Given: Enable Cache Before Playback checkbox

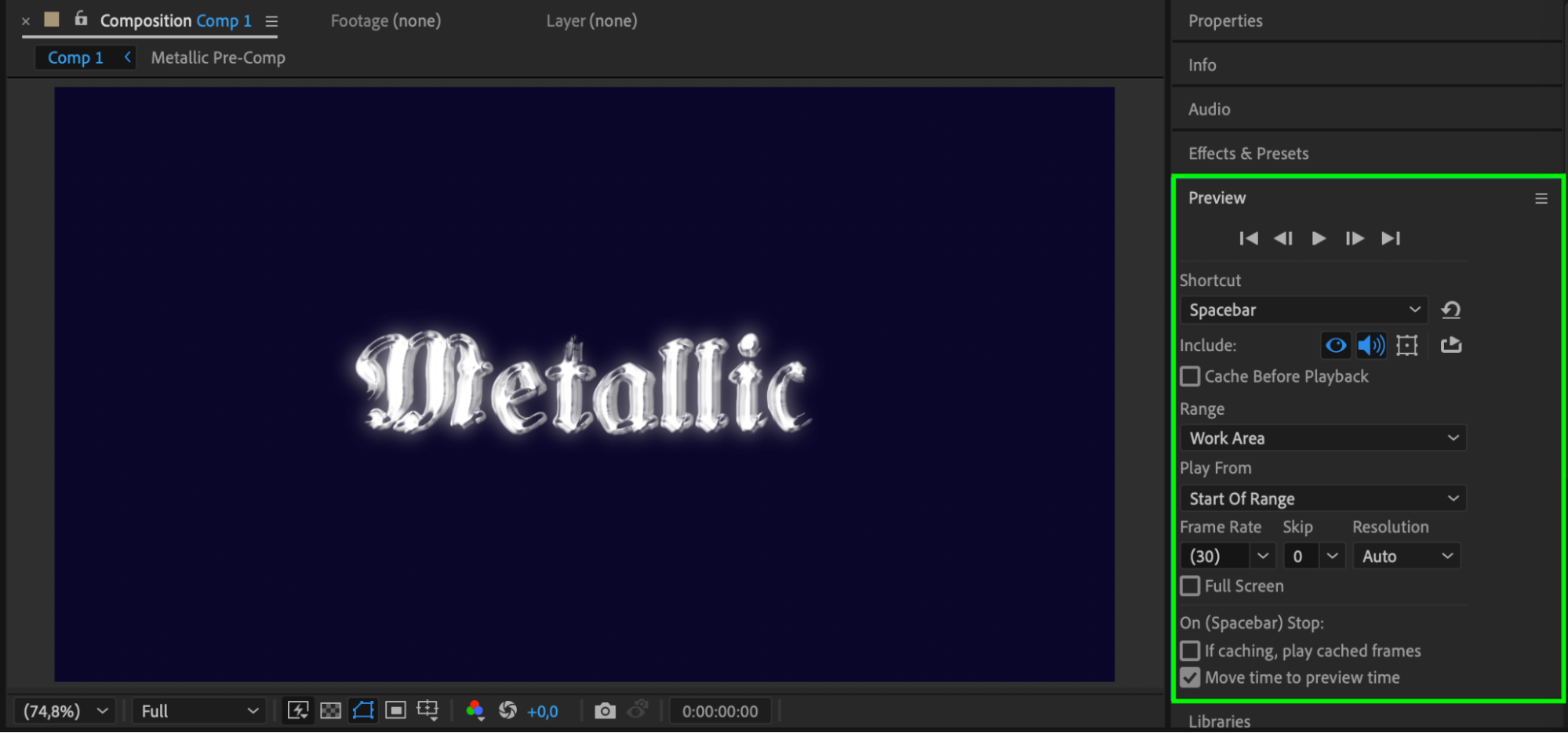Looking at the screenshot, I should (1191, 377).
